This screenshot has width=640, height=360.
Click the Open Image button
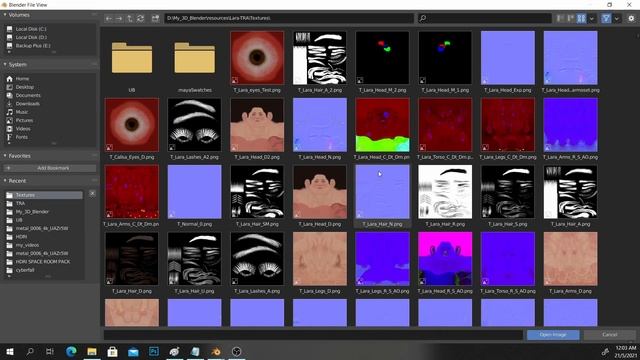pyautogui.click(x=553, y=335)
